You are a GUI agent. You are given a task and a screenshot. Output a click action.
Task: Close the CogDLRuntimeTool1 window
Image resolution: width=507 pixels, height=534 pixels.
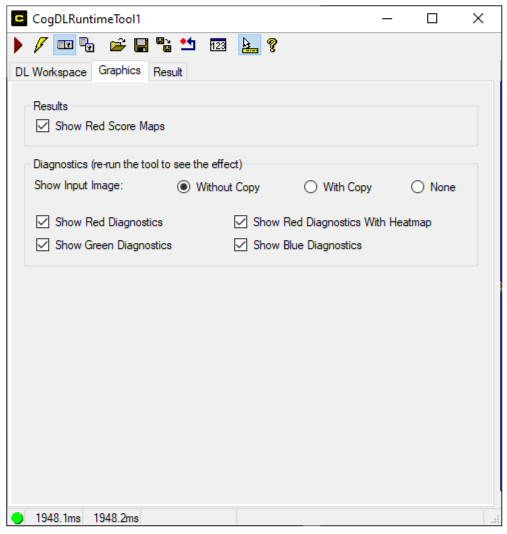[478, 18]
